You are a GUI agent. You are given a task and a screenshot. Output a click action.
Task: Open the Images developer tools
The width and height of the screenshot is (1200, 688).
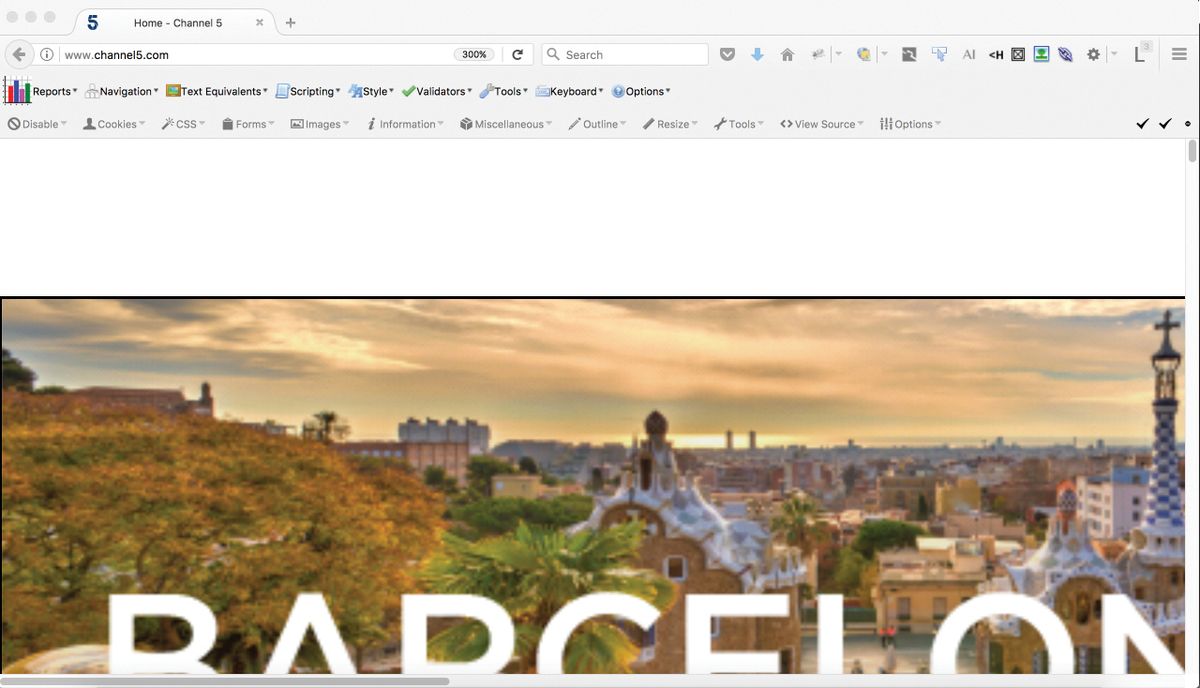[318, 123]
